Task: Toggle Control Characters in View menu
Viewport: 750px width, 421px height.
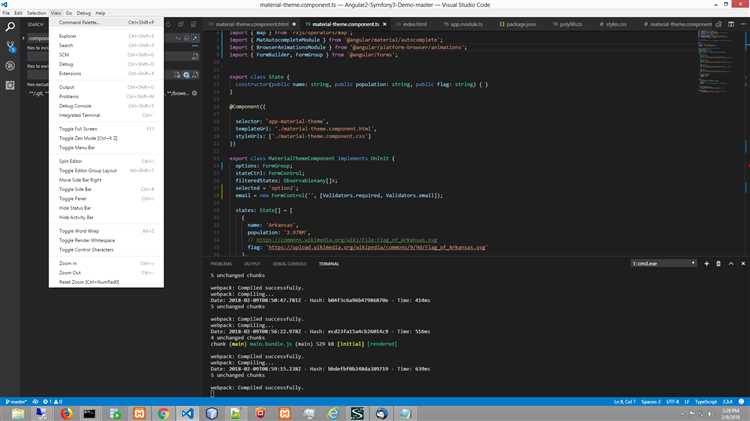Action: click(x=86, y=250)
